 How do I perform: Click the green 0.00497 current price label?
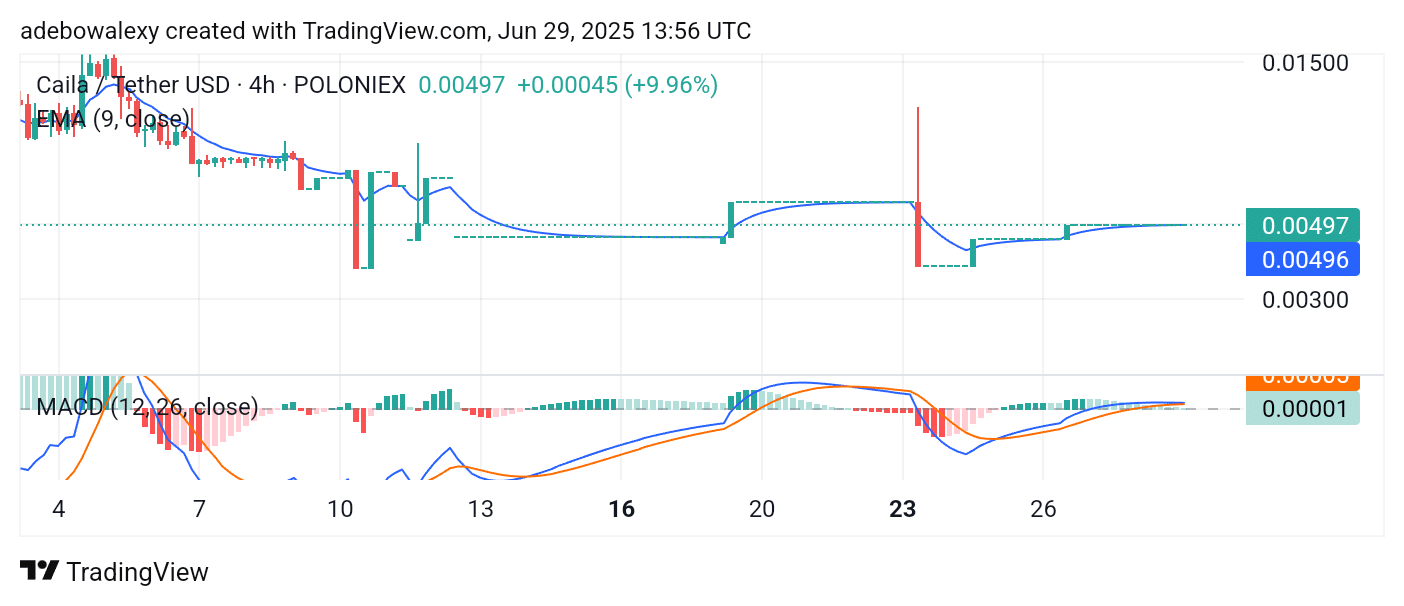(1303, 225)
